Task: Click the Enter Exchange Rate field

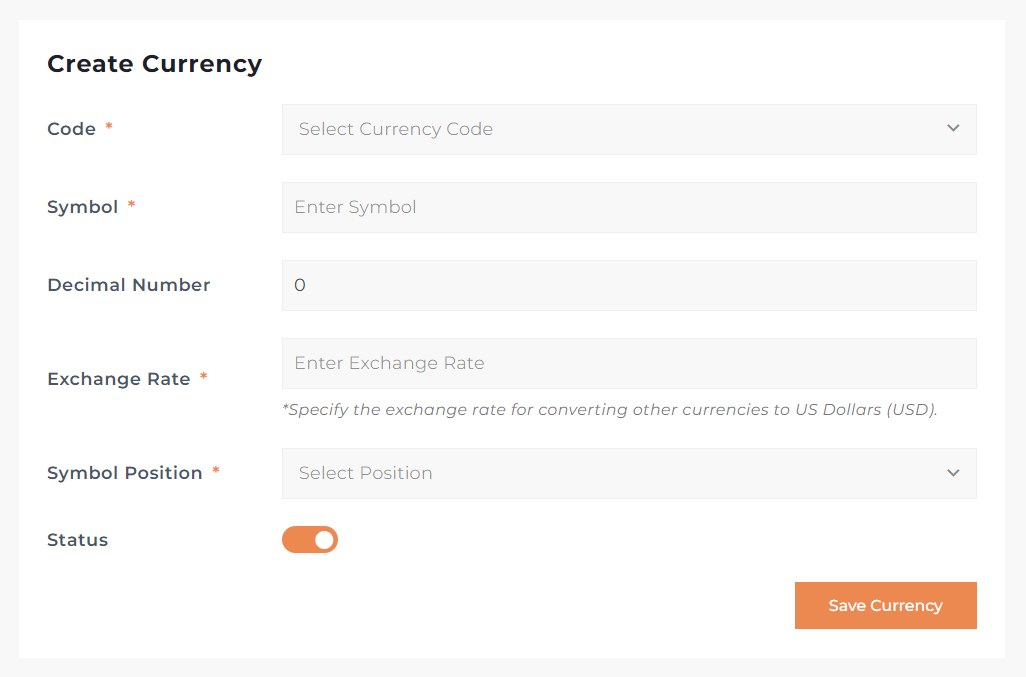Action: click(x=628, y=363)
